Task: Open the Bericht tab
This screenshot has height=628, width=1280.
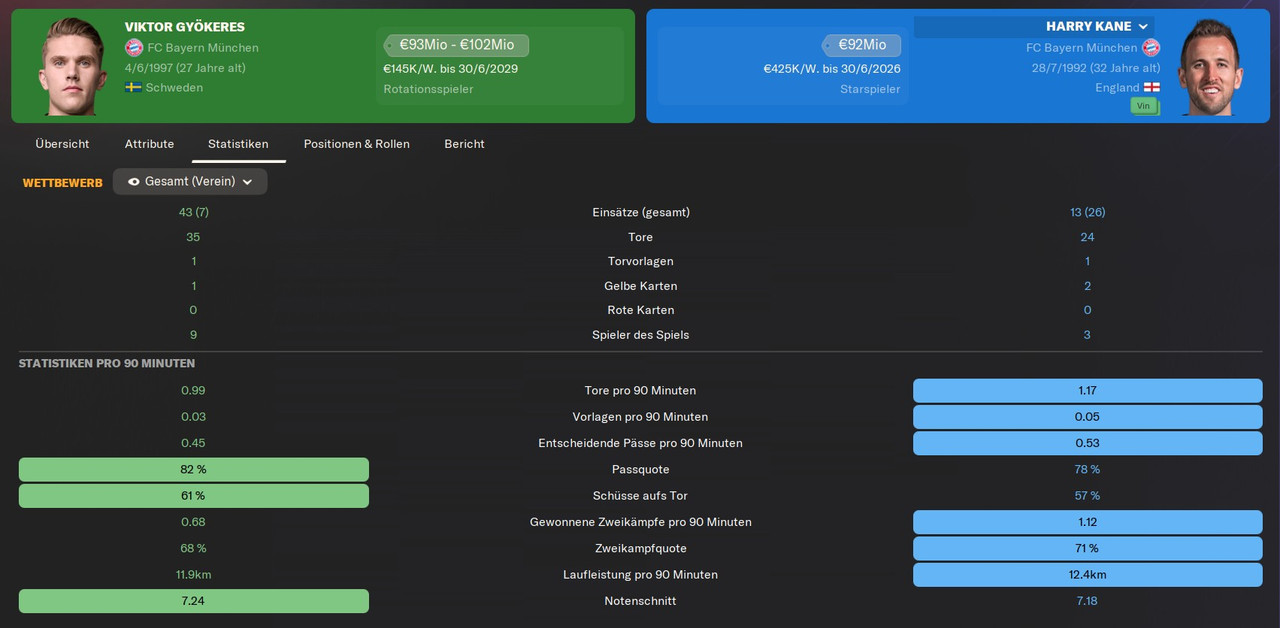Action: [464, 144]
